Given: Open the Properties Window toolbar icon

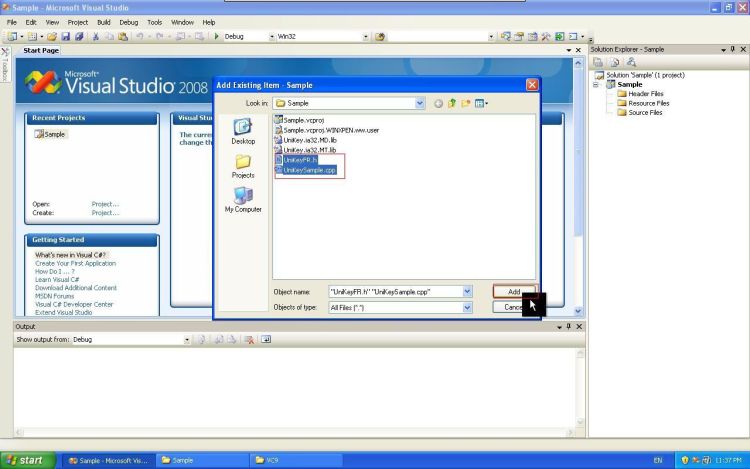Looking at the screenshot, I should 519,36.
